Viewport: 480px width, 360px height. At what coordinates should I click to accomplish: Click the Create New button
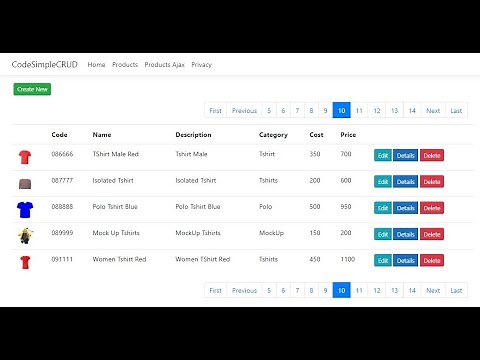point(32,89)
